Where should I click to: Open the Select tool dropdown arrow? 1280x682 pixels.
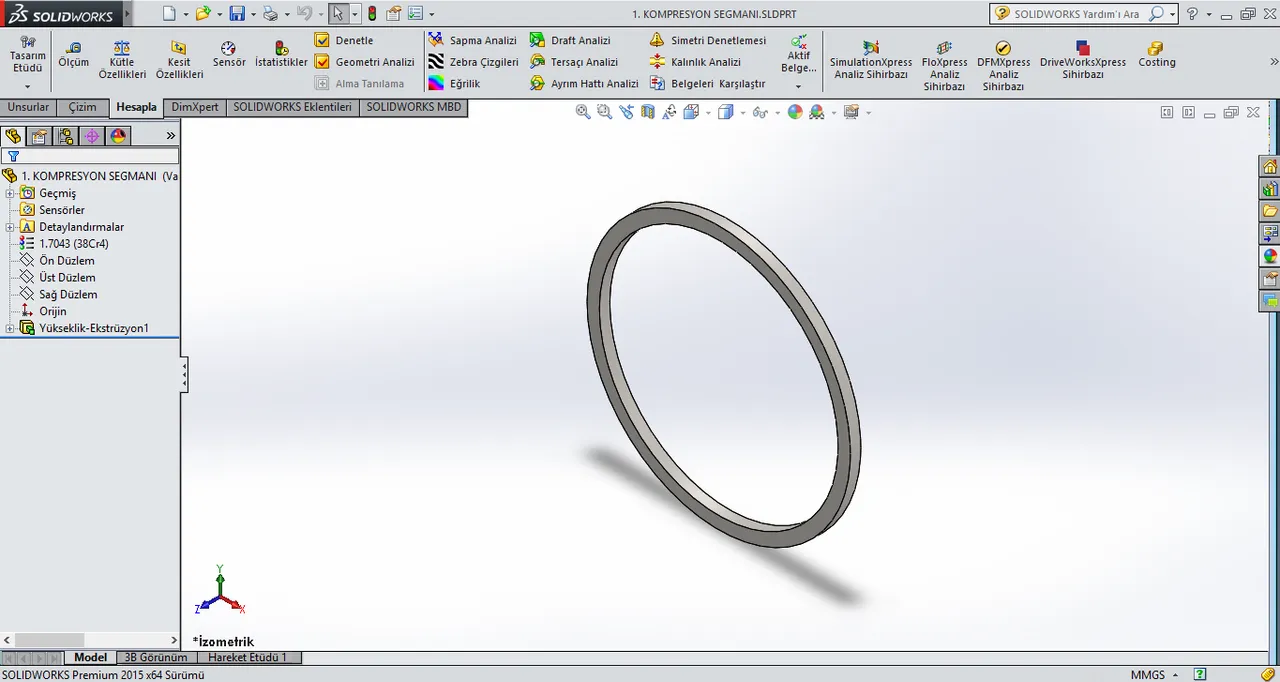pyautogui.click(x=354, y=15)
